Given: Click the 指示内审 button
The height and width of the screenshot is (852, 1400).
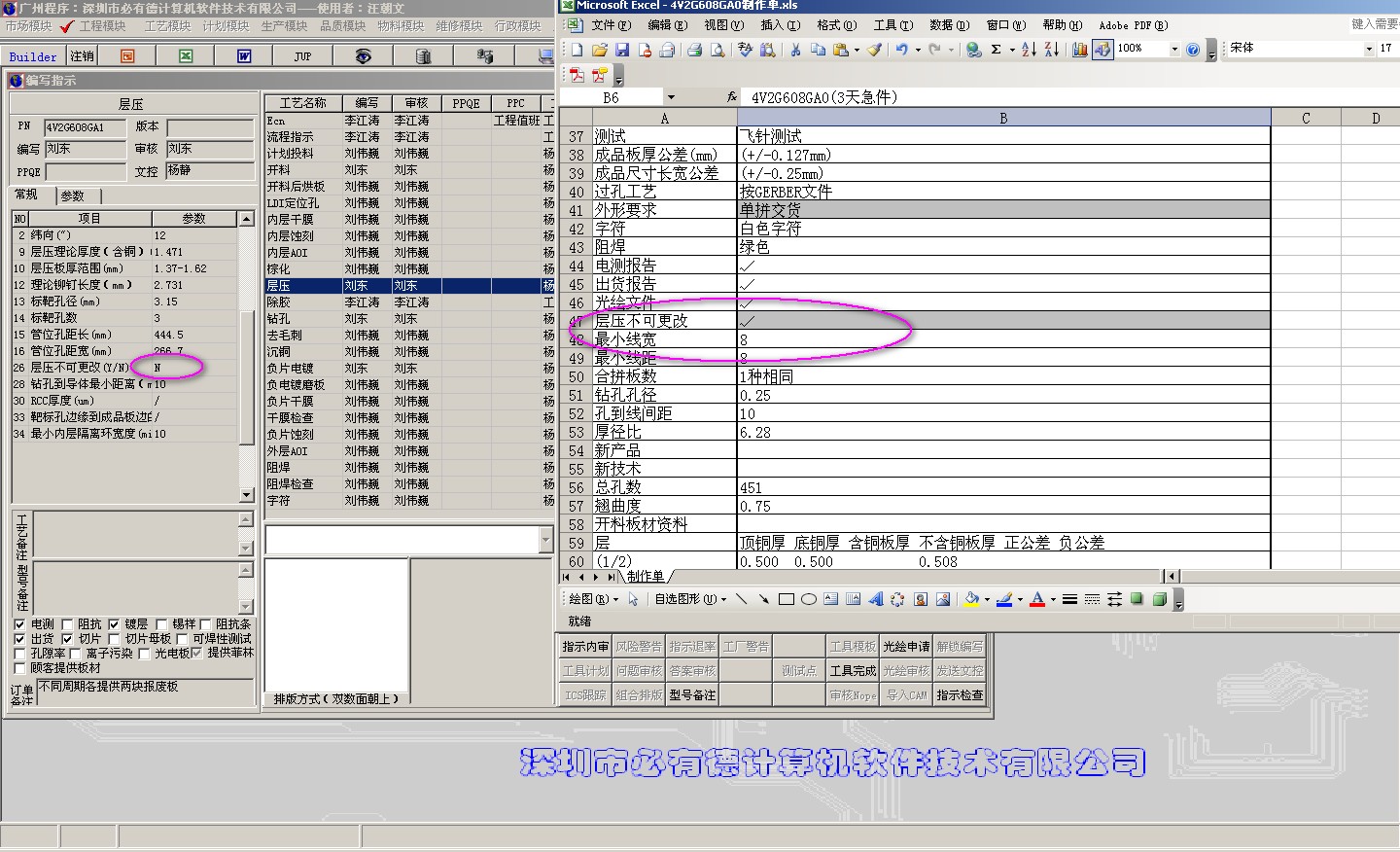Looking at the screenshot, I should tap(585, 647).
